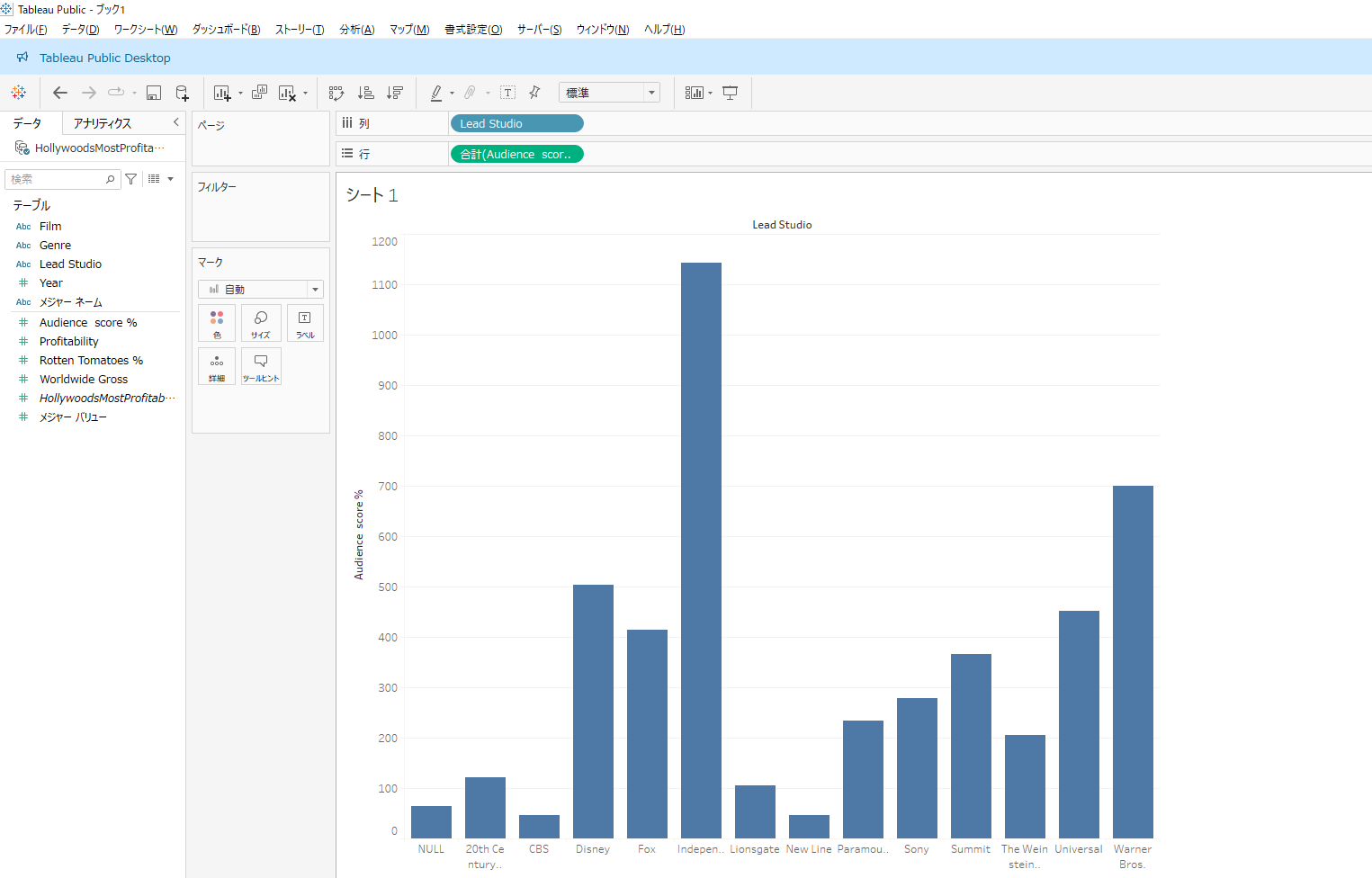Click the announcement megaphone icon
Image resolution: width=1372 pixels, height=878 pixels.
point(22,57)
